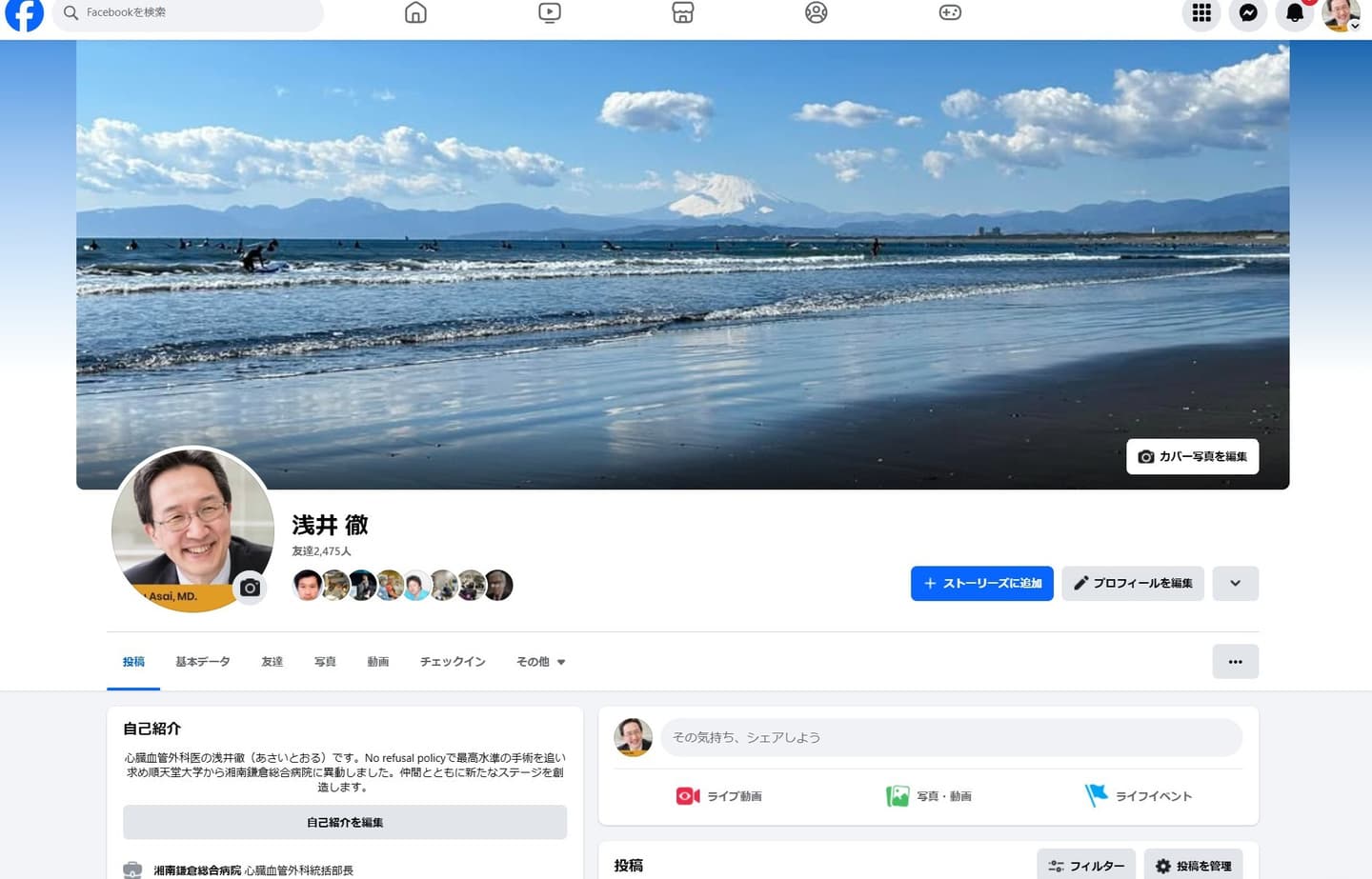The image size is (1372, 879).
Task: Open the Groups icon in top bar
Action: click(x=817, y=13)
